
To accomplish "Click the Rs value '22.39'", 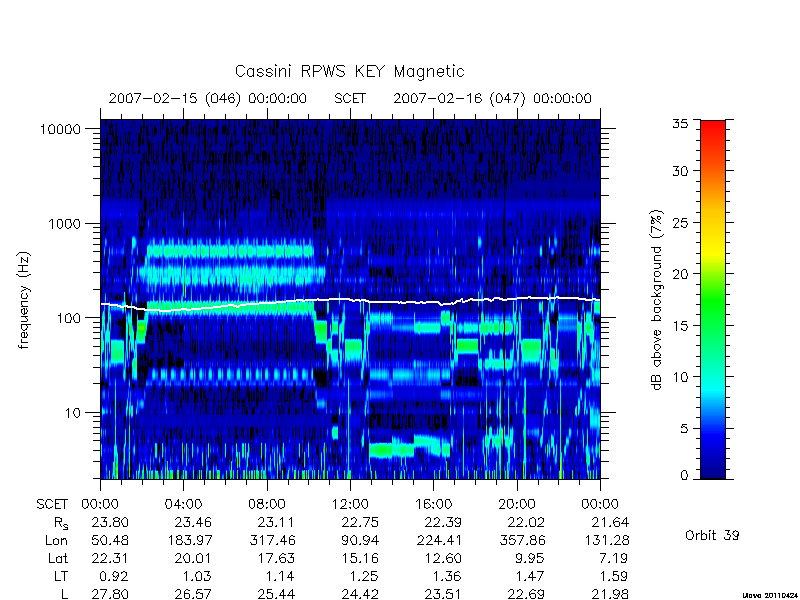I will (x=443, y=522).
